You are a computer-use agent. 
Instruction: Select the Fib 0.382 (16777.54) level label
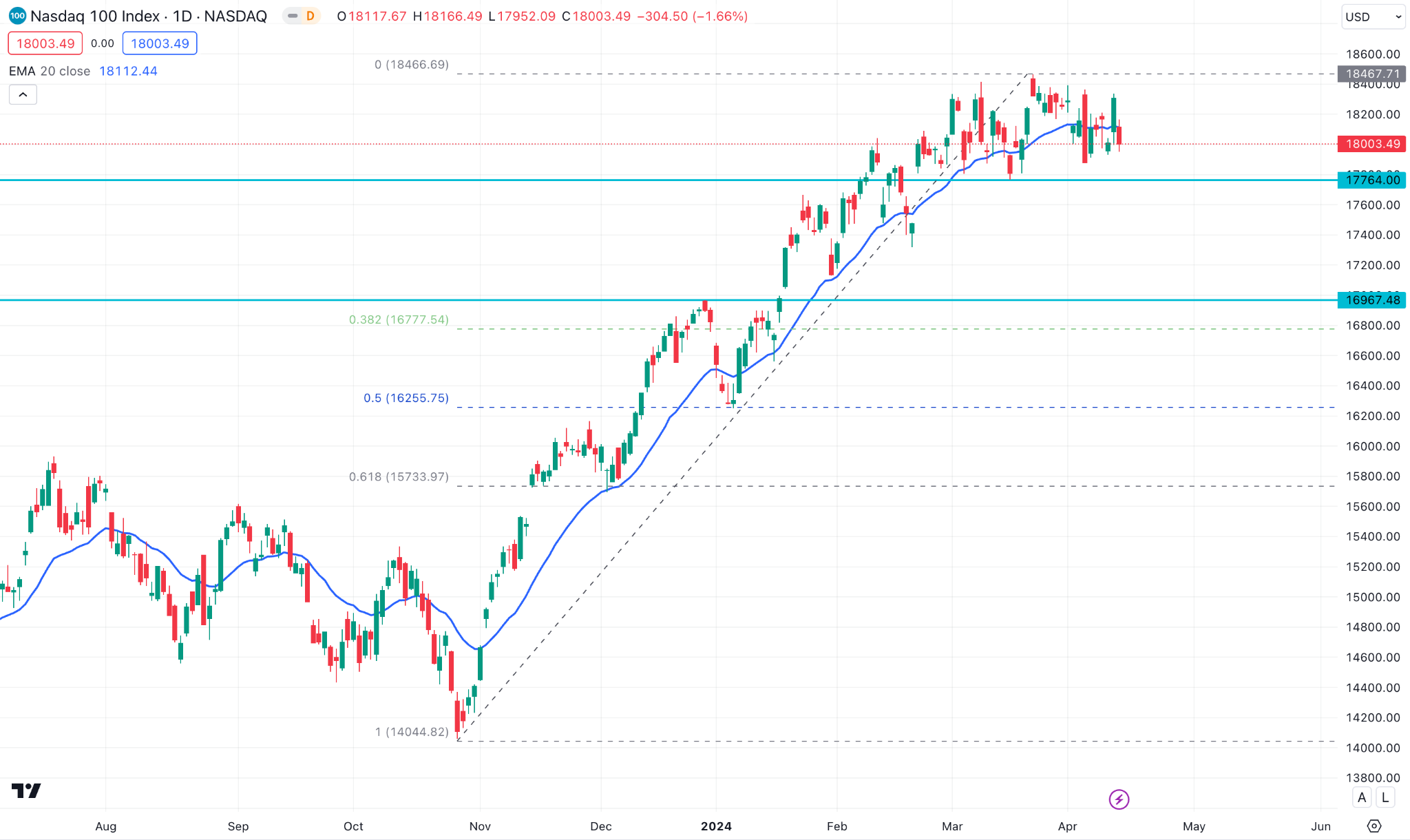click(399, 319)
